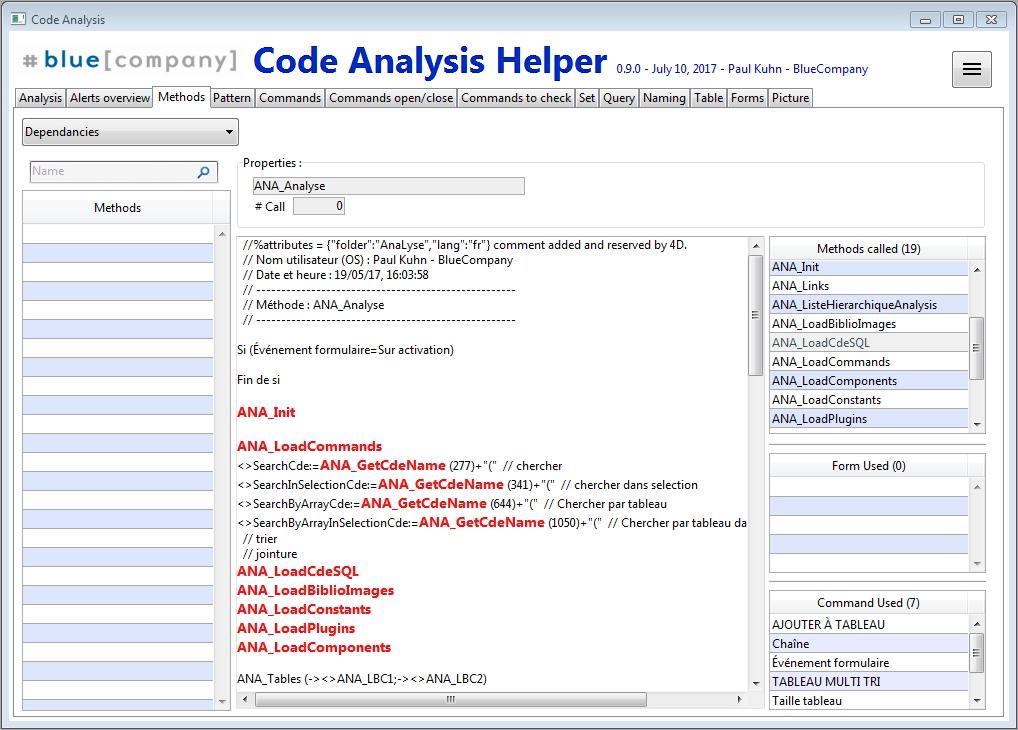1018x730 pixels.
Task: Select Événement formulaire in Command Used list
Action: pyautogui.click(x=869, y=662)
